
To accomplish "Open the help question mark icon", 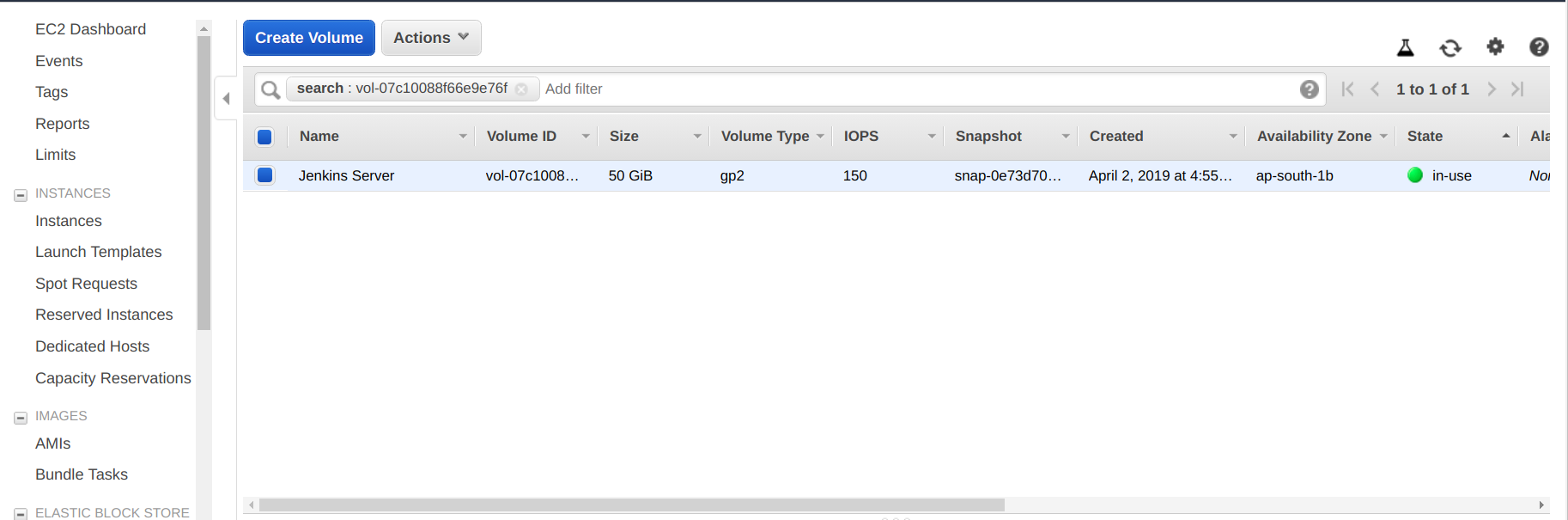I will coord(1539,47).
